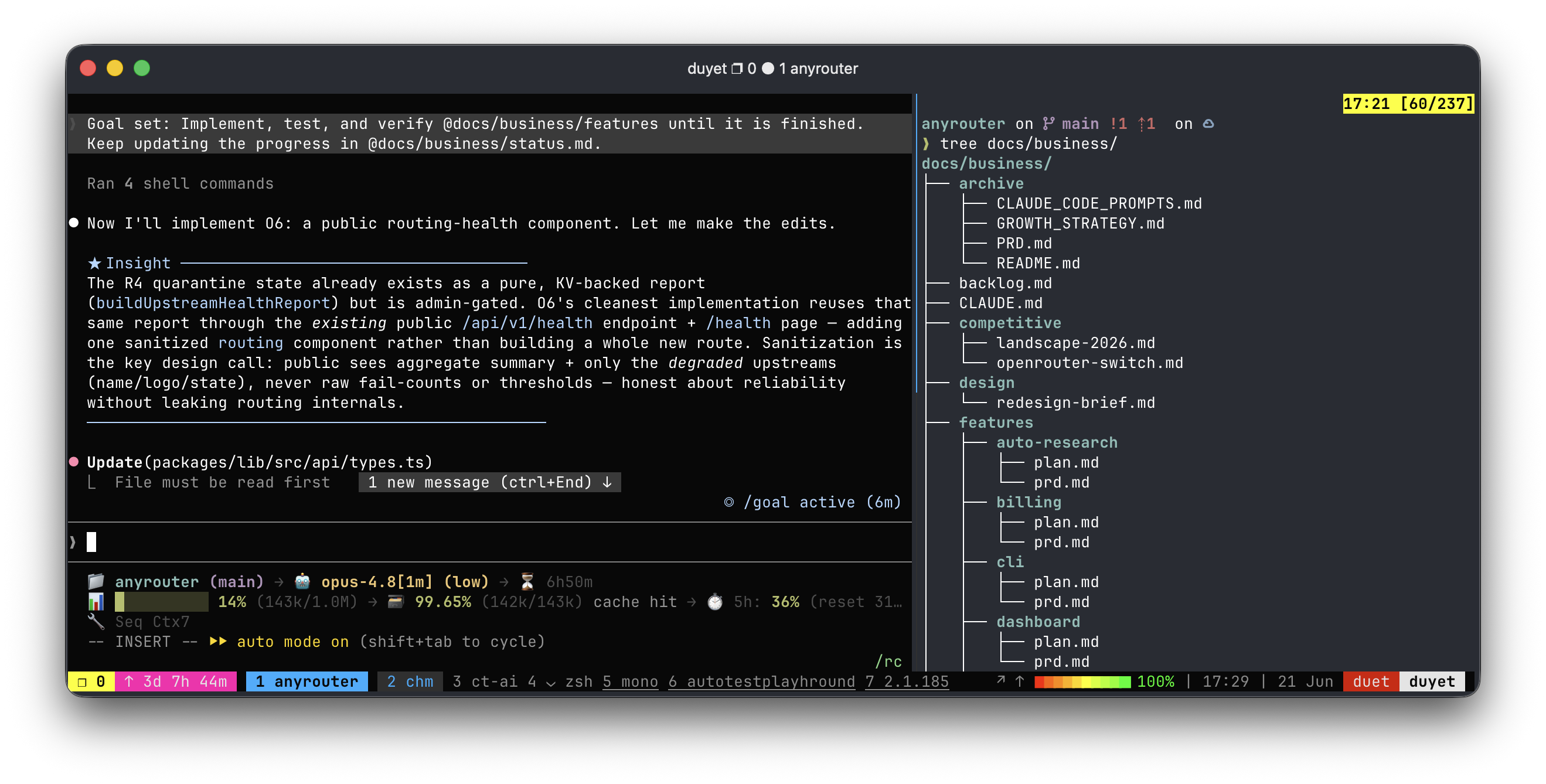This screenshot has width=1546, height=784.
Task: Expand the features folder in tree
Action: point(996,422)
